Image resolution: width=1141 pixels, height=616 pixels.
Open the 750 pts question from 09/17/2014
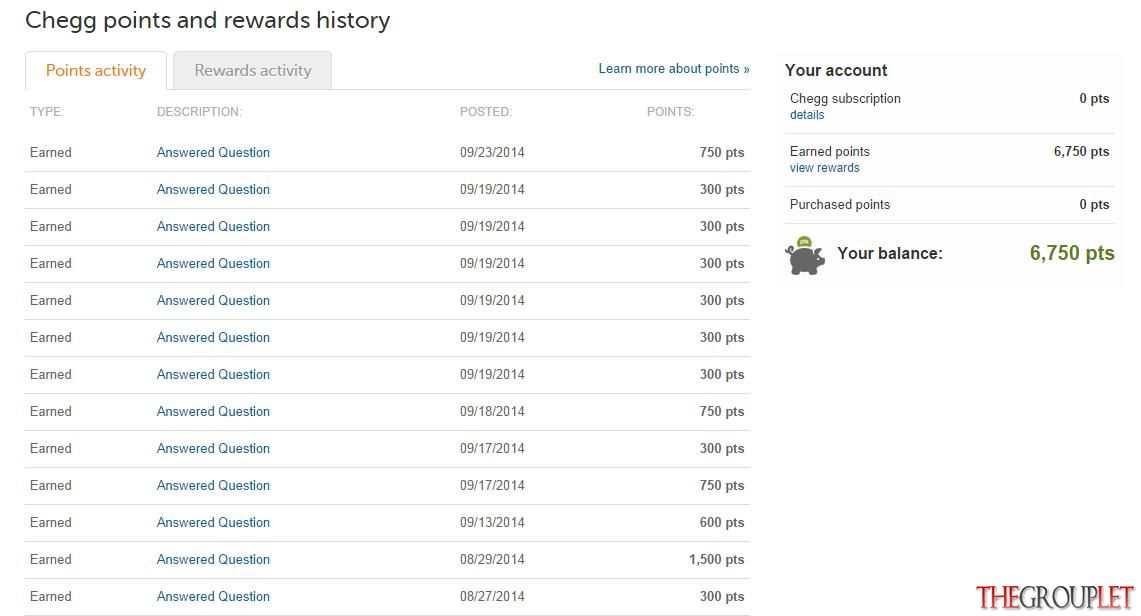coord(213,485)
